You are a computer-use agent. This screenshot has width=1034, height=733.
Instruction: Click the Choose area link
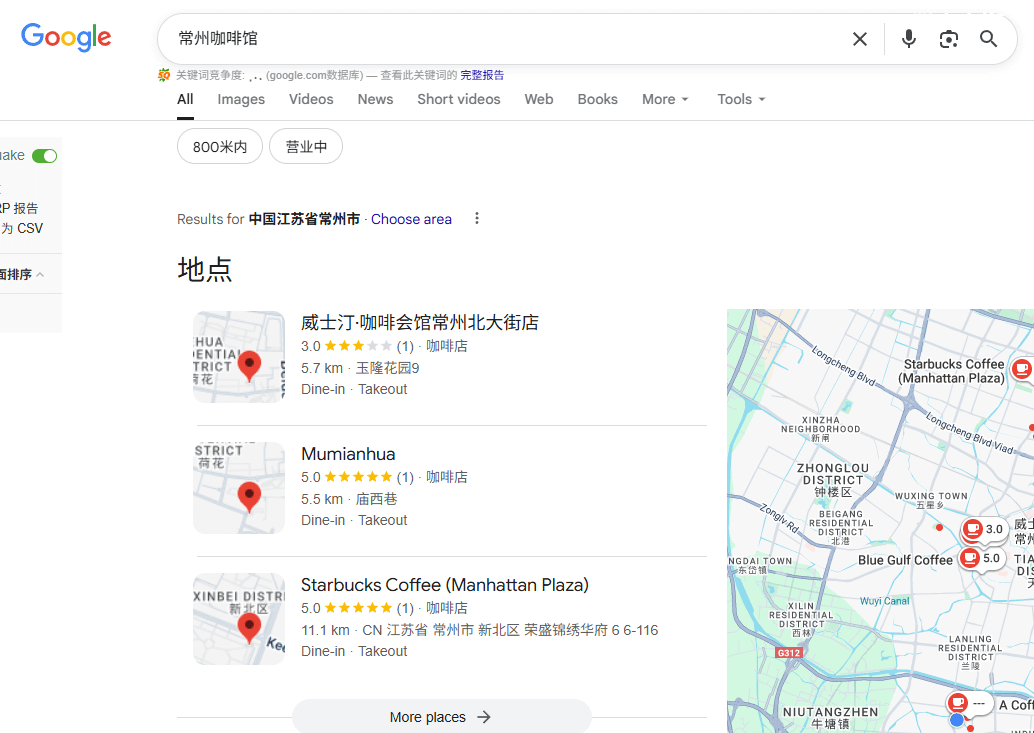coord(411,219)
